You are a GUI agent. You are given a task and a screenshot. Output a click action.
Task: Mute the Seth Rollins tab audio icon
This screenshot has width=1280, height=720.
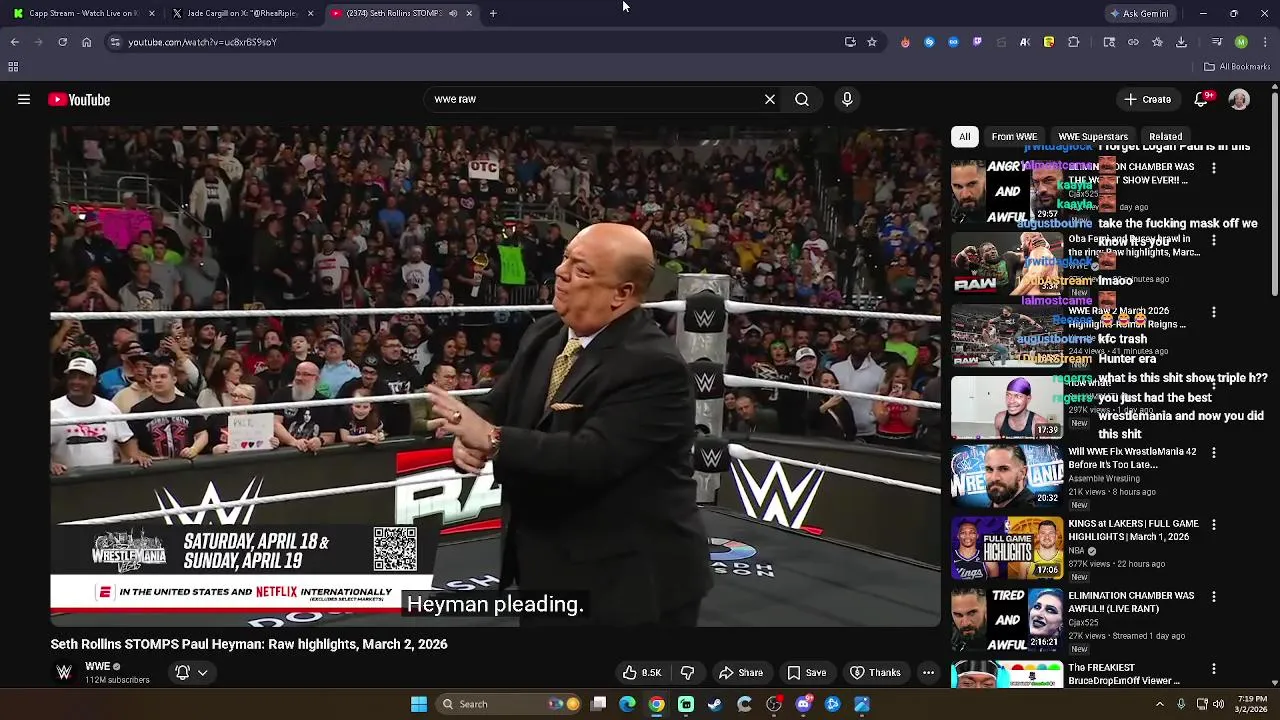[x=453, y=13]
